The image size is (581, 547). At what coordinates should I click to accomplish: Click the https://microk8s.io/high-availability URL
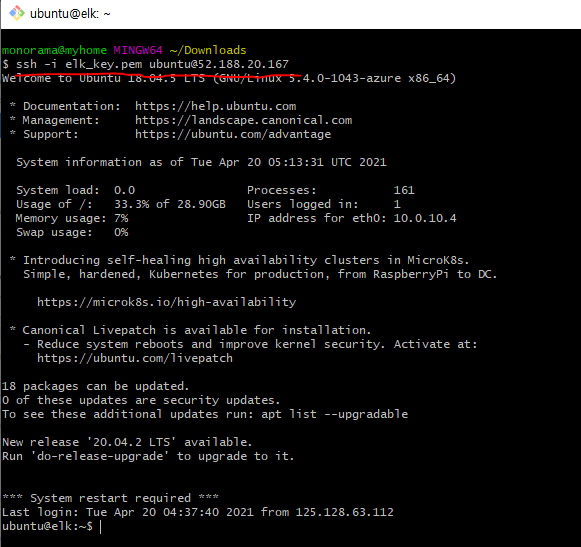click(x=166, y=302)
